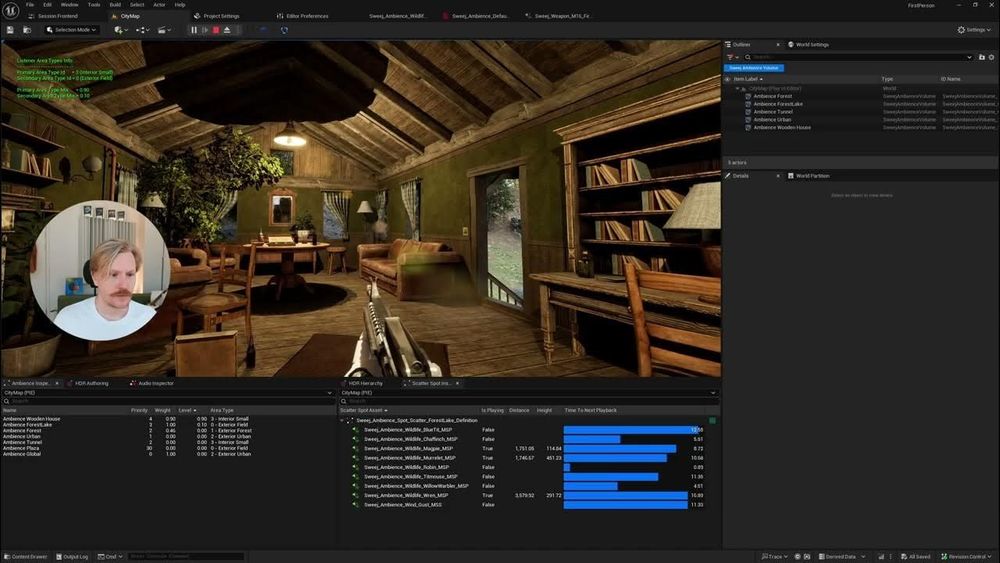1000x563 pixels.
Task: Open the Settings dropdown at top right
Action: pos(974,30)
